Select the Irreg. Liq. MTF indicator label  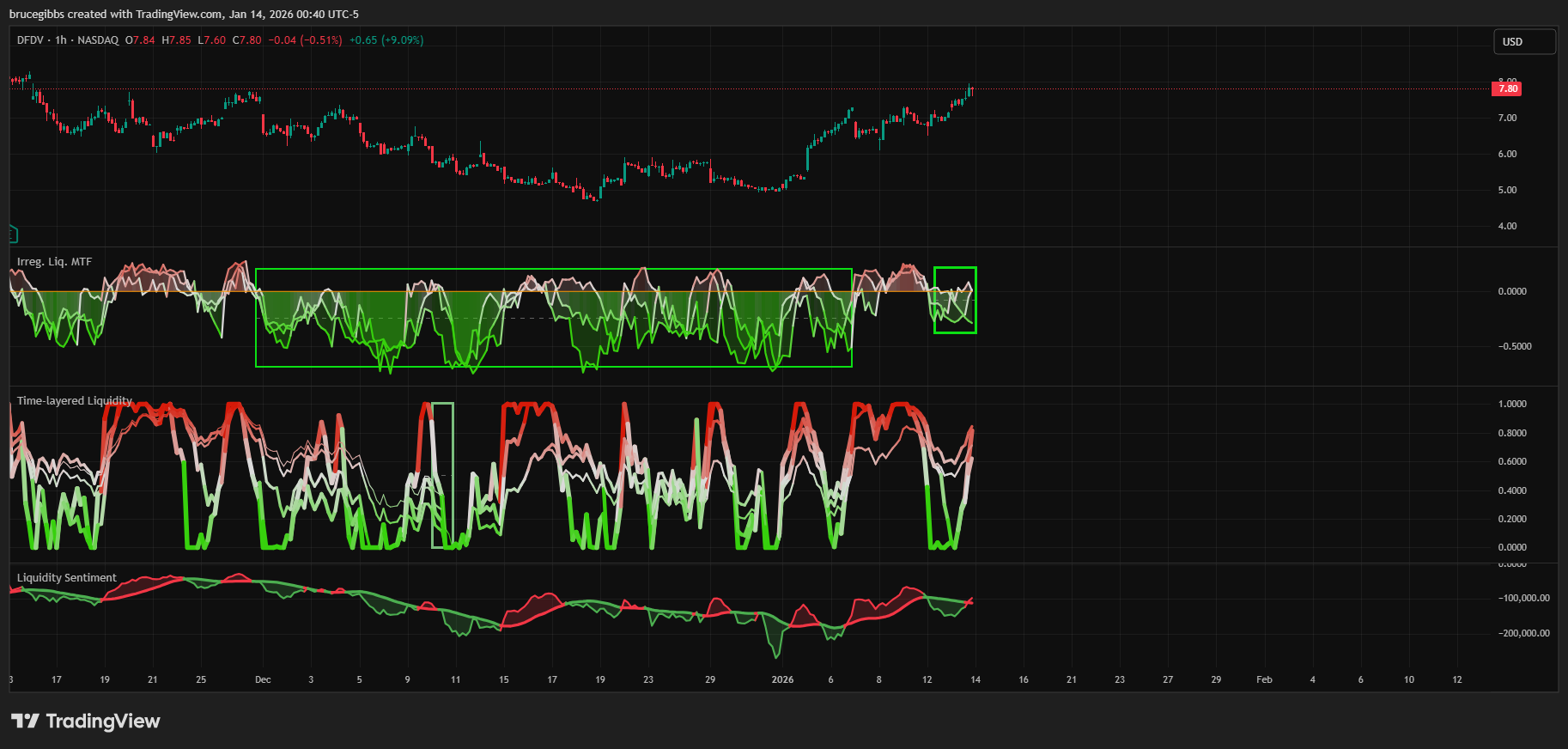coord(54,262)
